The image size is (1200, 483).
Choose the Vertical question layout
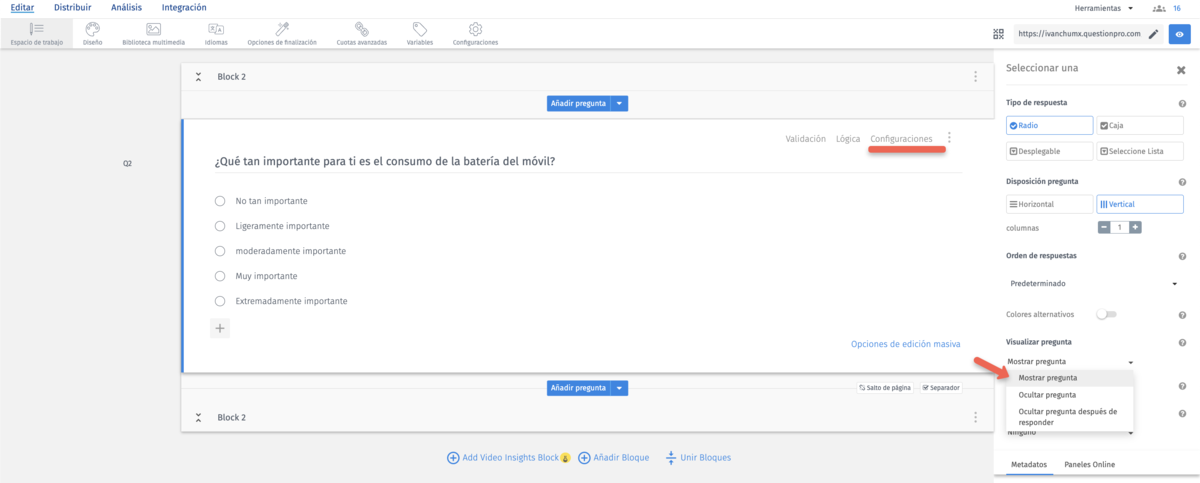click(x=1140, y=204)
